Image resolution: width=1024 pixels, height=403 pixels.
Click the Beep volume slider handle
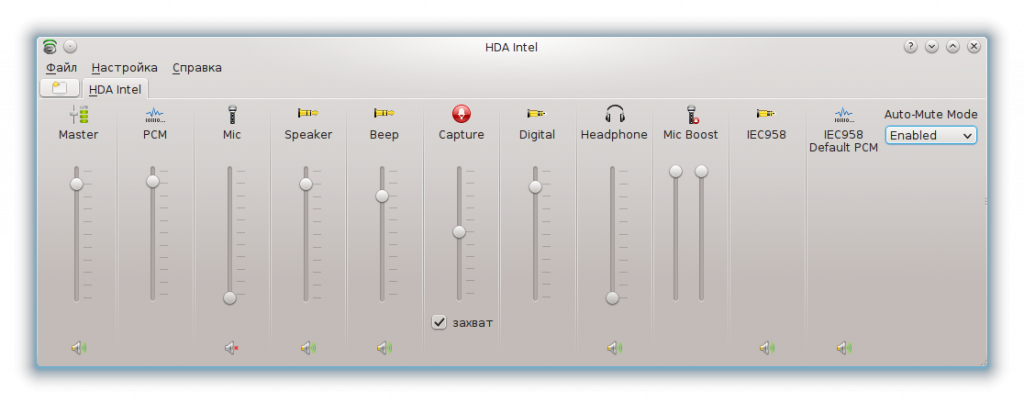tap(382, 196)
